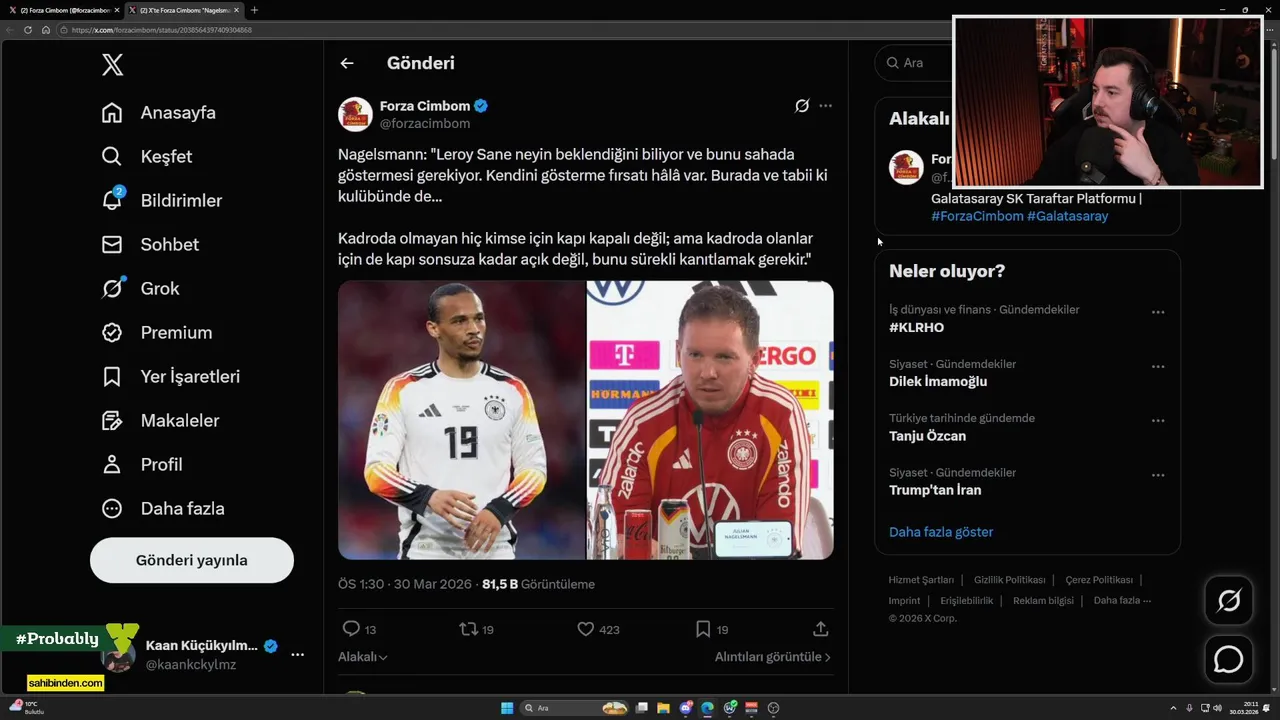1280x720 pixels.
Task: Open Gizlilik Politikası footer link
Action: click(1010, 580)
